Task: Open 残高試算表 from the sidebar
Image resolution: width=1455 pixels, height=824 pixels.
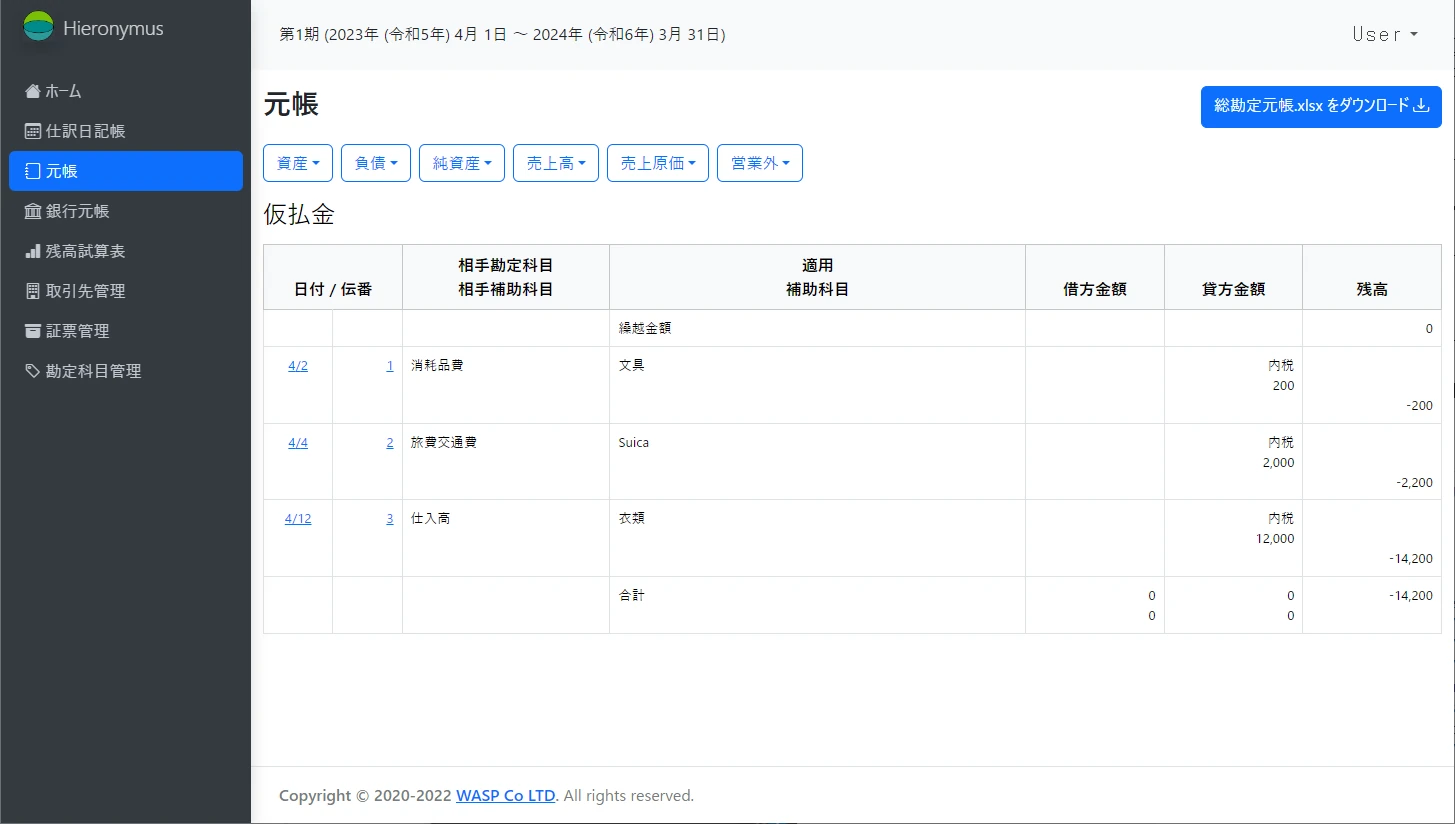Action: [126, 251]
